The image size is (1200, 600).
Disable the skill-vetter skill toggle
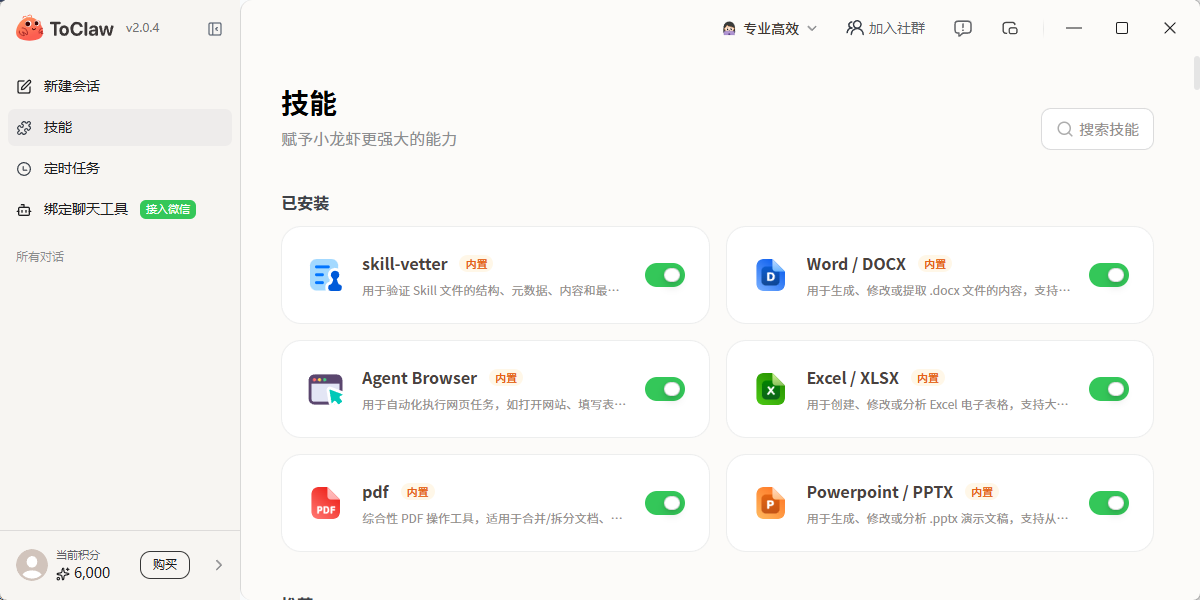(x=665, y=275)
